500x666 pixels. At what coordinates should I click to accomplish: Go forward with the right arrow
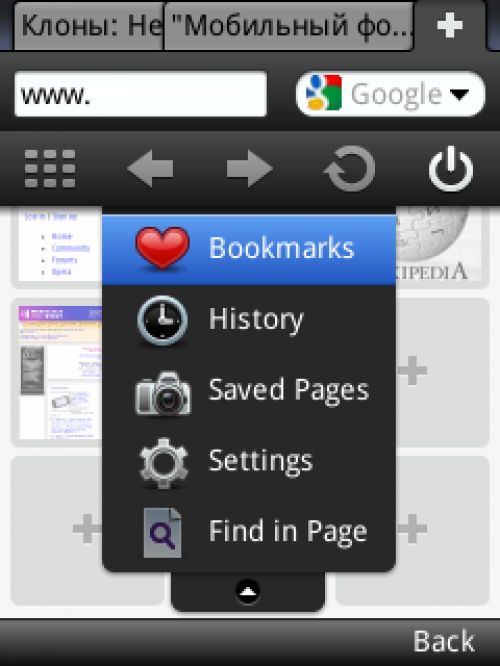[x=250, y=169]
